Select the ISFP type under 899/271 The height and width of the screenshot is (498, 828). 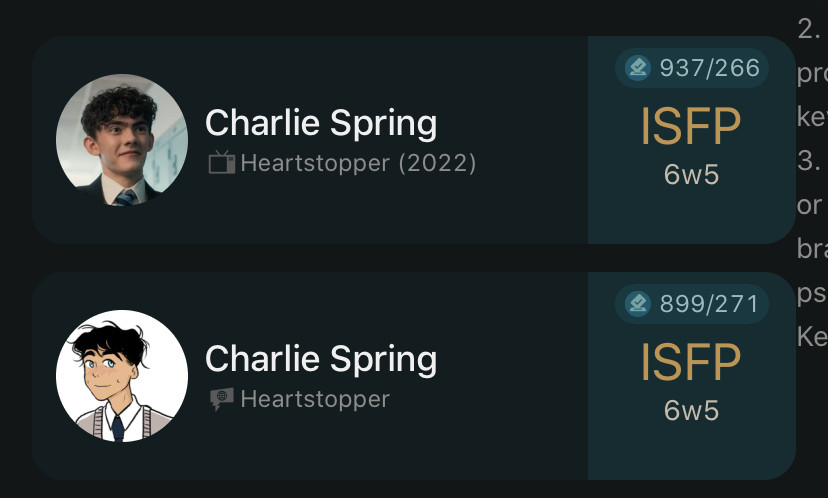coord(691,362)
